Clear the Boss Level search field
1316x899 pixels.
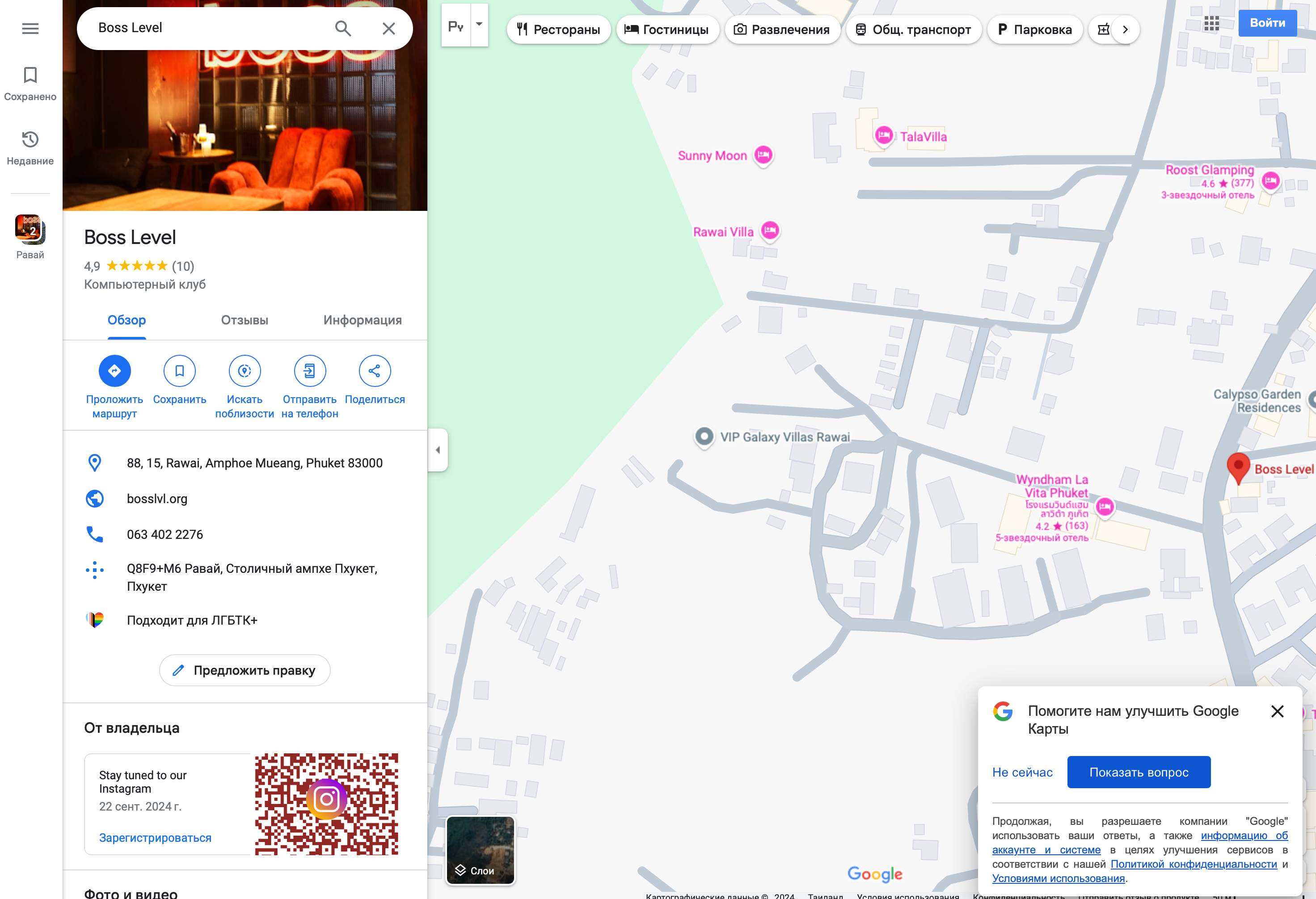point(388,28)
